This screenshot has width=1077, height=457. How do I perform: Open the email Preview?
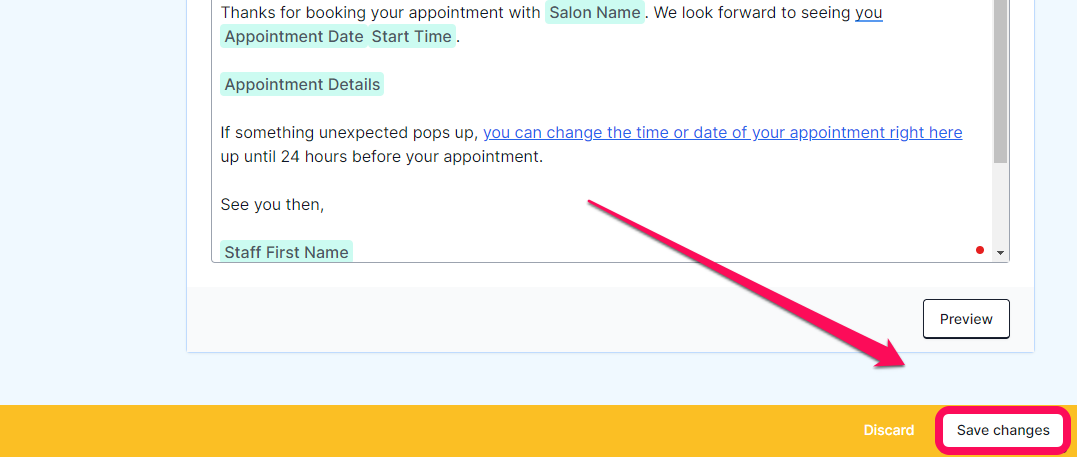point(966,319)
